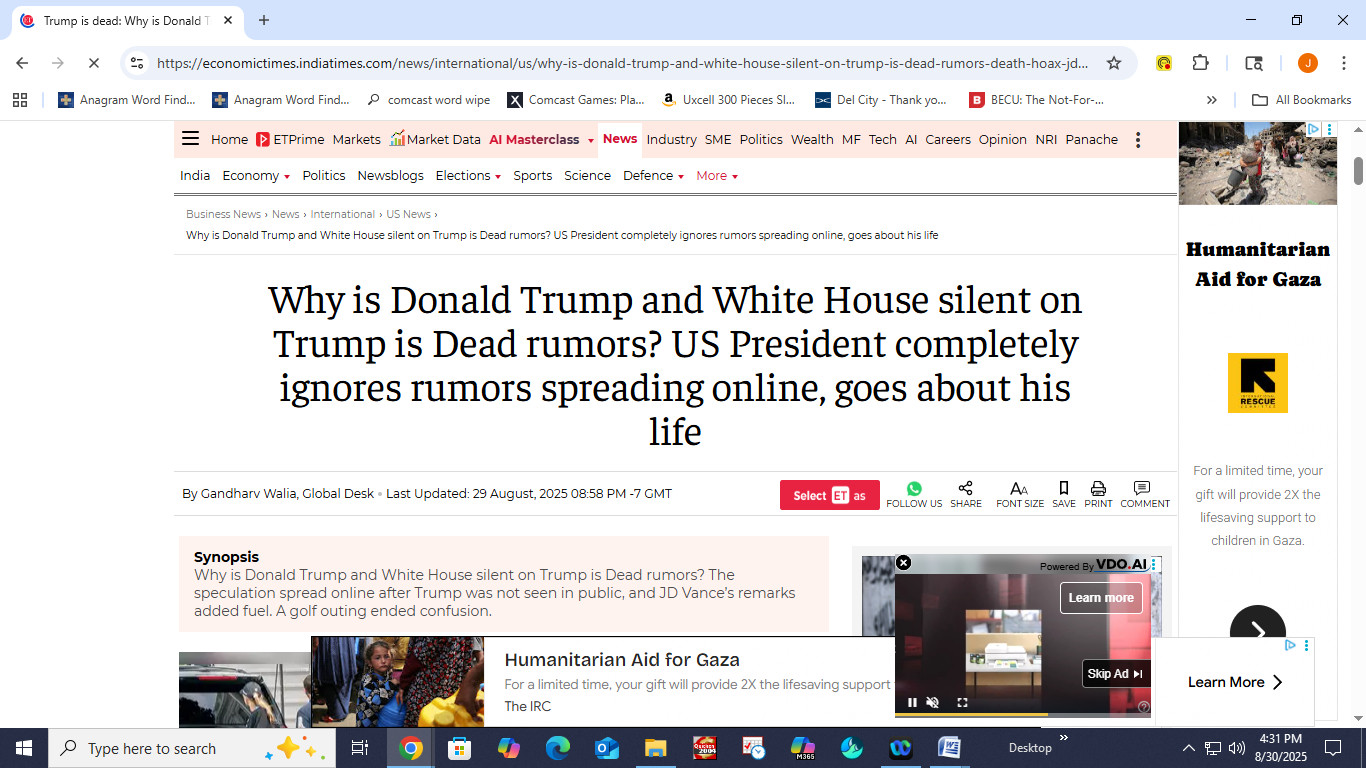Toggle fullscreen on the video ad
The width and height of the screenshot is (1366, 768).
[x=962, y=702]
